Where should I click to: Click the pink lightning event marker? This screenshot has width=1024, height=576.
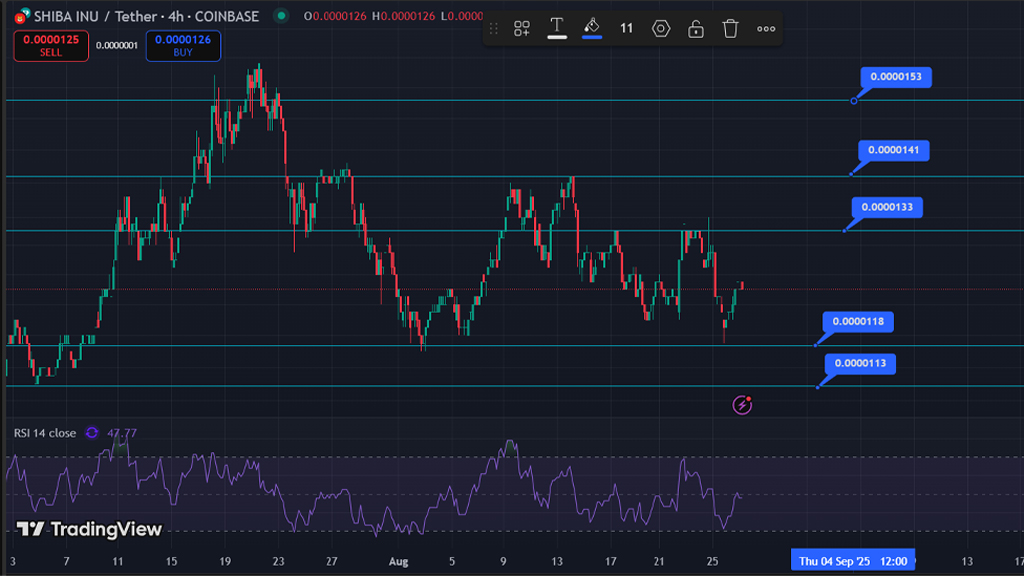[x=742, y=405]
